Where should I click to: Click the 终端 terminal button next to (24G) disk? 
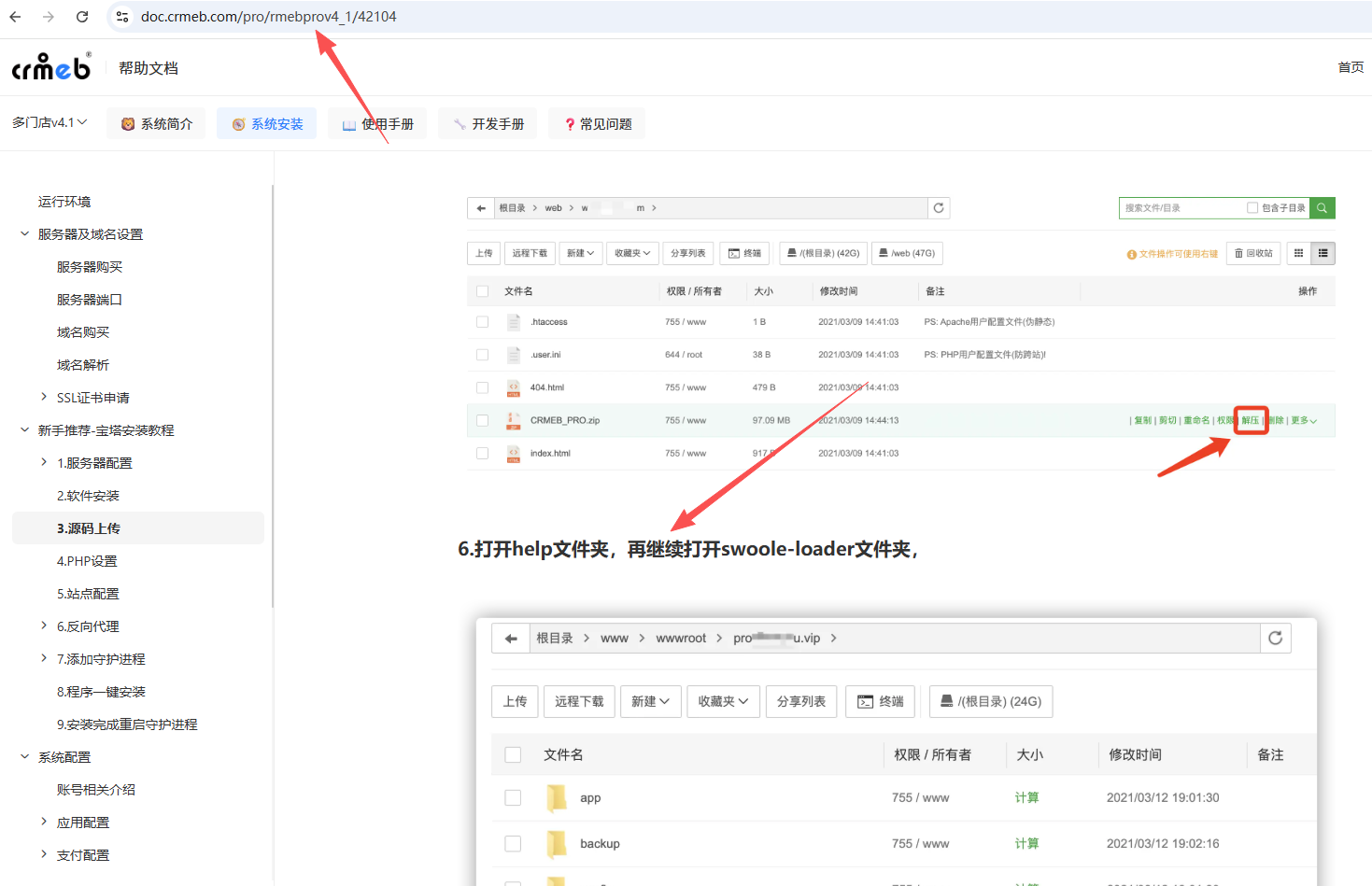(881, 701)
